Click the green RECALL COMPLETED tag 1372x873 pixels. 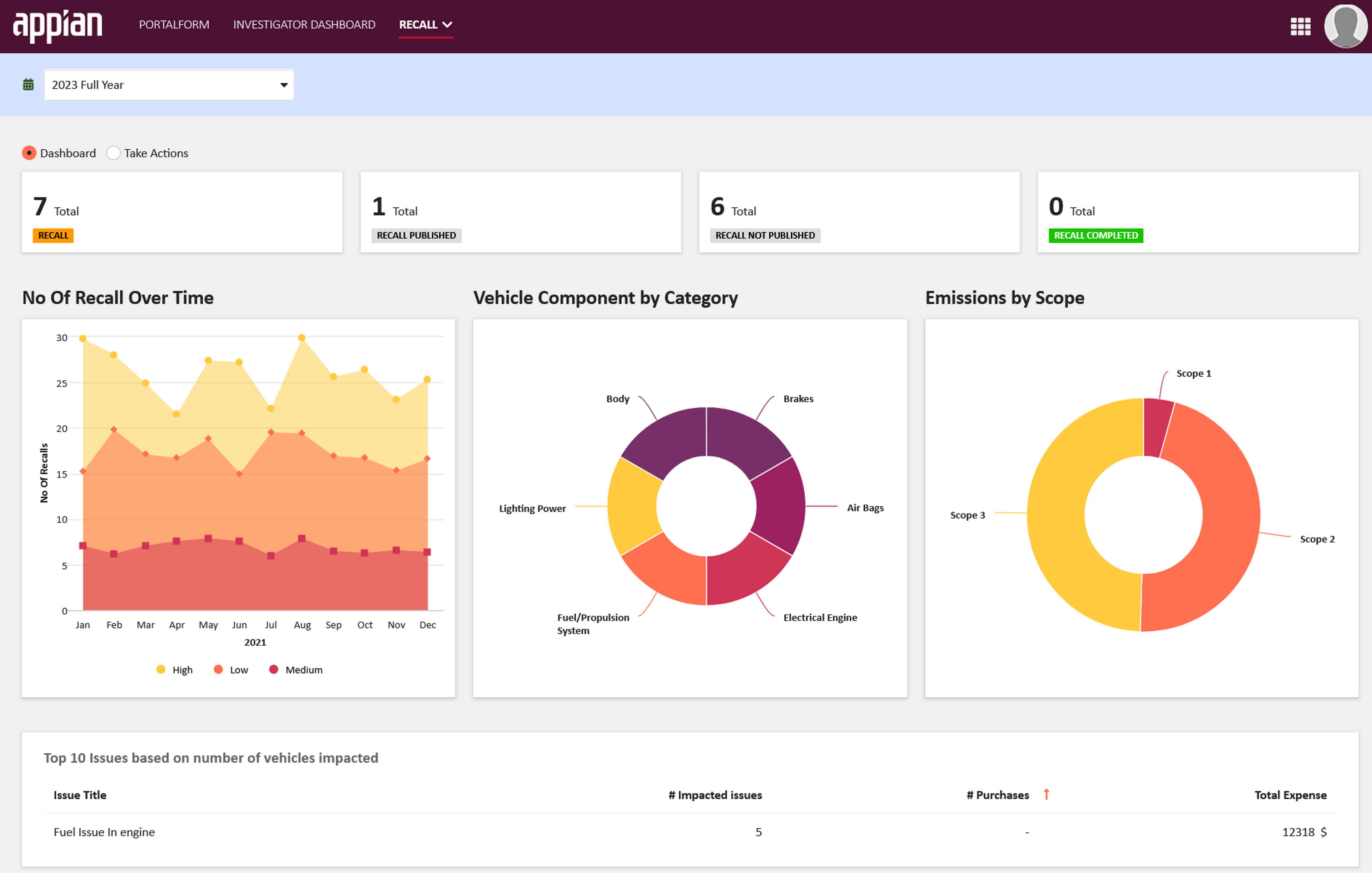[x=1096, y=235]
